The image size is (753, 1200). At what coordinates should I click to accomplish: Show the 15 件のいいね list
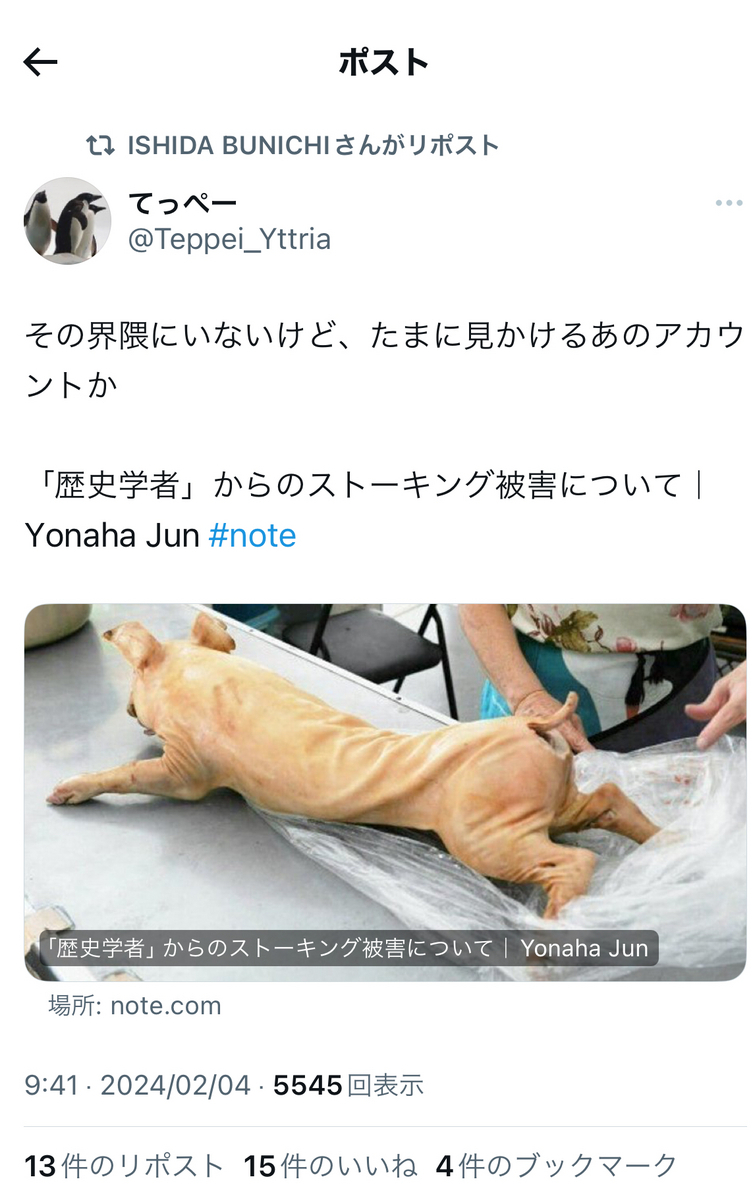[330, 1165]
